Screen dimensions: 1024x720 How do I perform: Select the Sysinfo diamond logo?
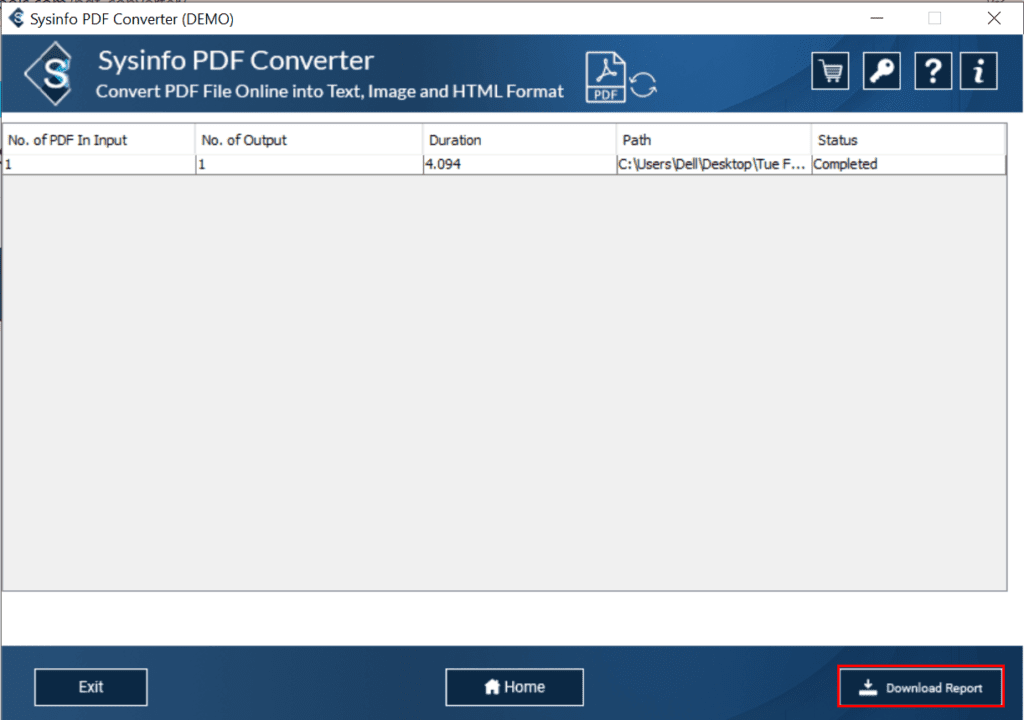pos(47,74)
